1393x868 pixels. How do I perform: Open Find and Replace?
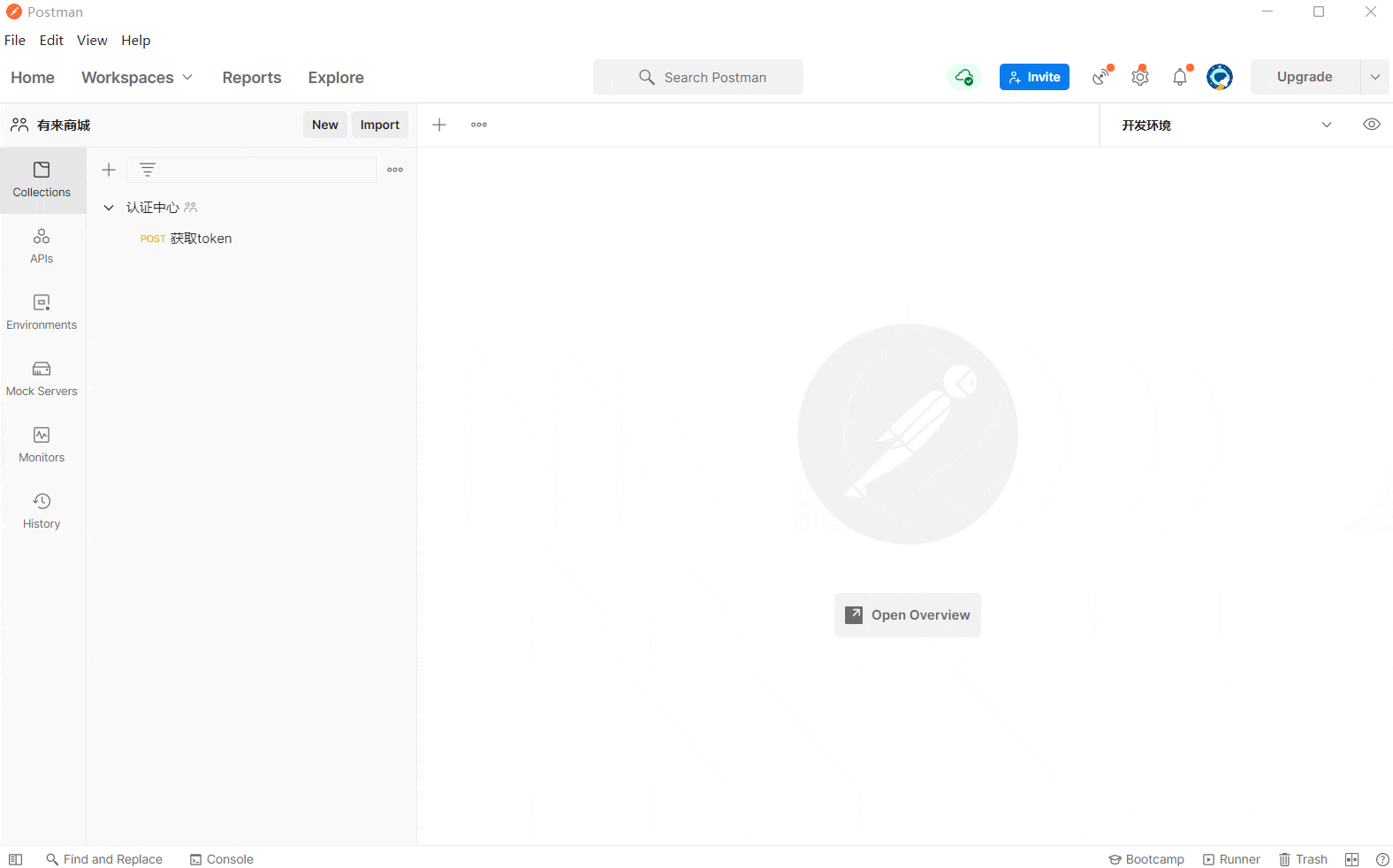click(x=104, y=859)
